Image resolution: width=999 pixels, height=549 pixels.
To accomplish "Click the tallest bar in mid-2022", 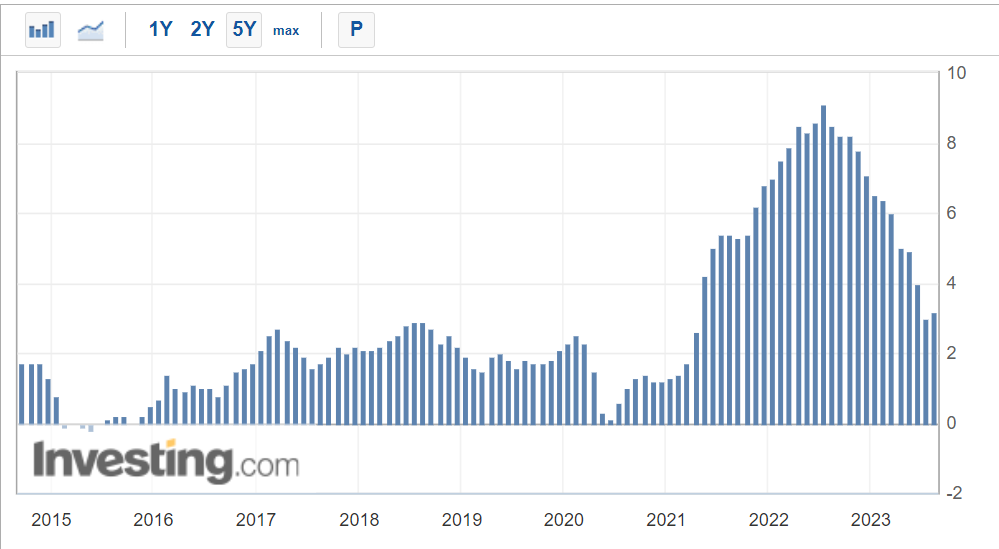I will [x=823, y=265].
